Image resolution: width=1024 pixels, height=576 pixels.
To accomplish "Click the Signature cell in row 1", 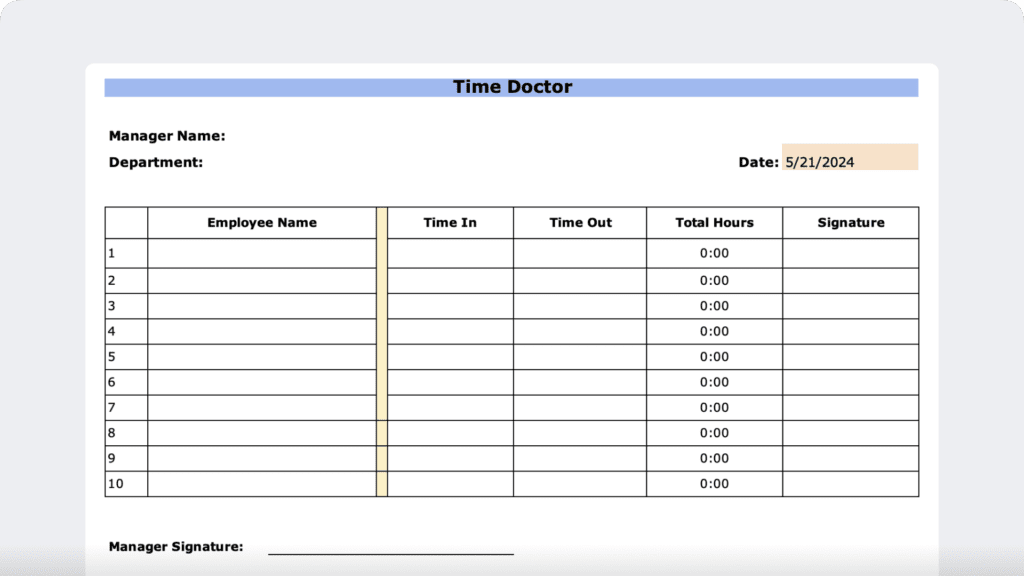I will pos(849,253).
